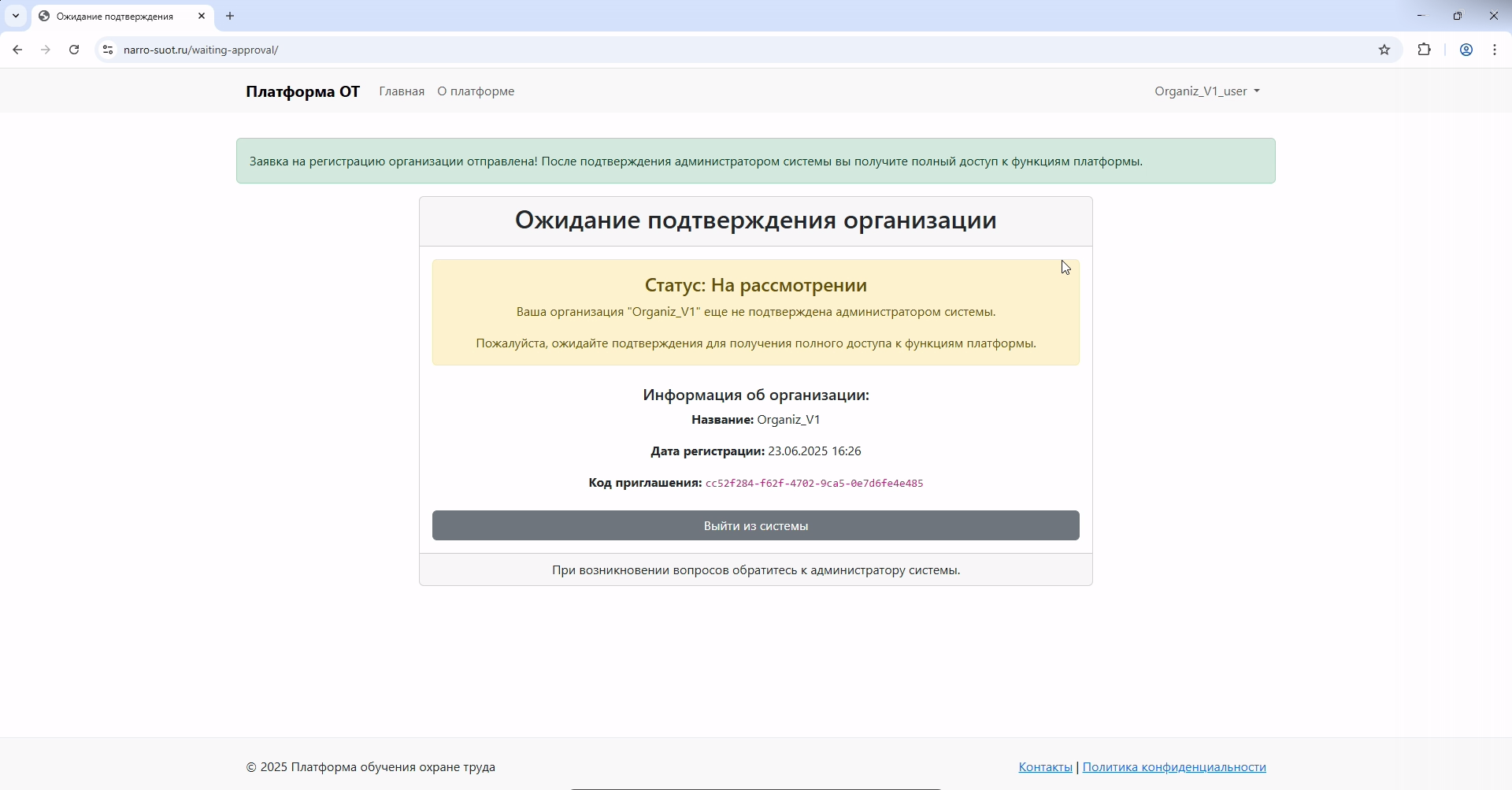Image resolution: width=1512 pixels, height=790 pixels.
Task: Open site settings icon in address bar
Action: pos(107,49)
